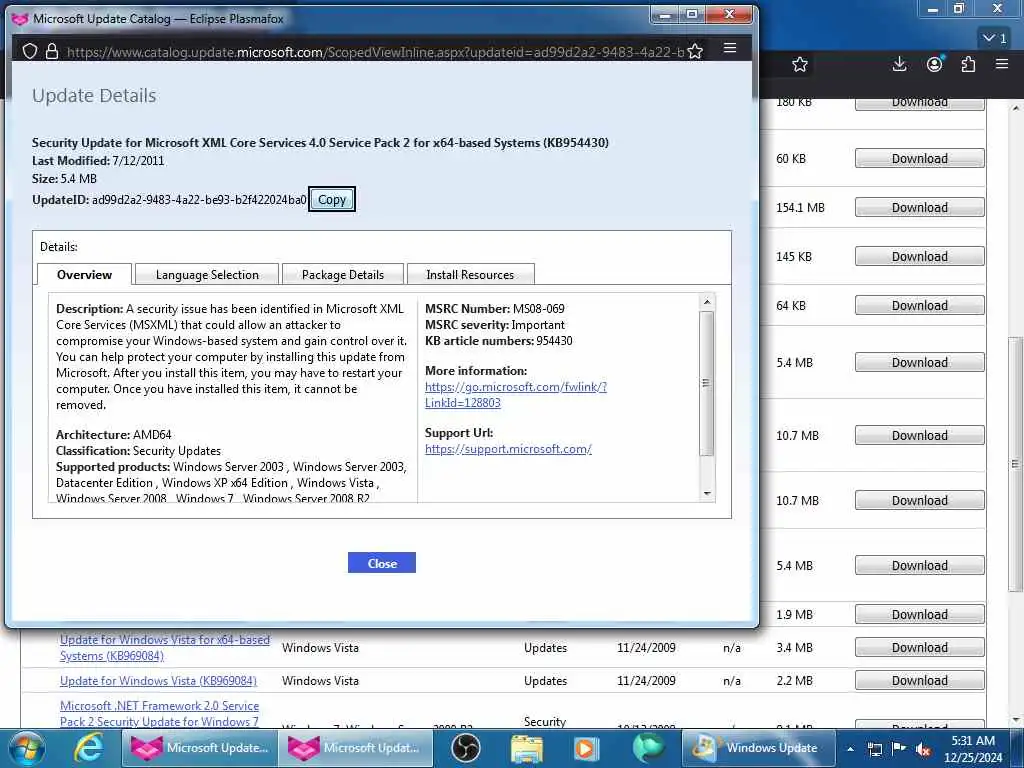Open Update for Windows Vista x64-based Systems KB969084 link
This screenshot has height=768, width=1024.
pyautogui.click(x=165, y=648)
